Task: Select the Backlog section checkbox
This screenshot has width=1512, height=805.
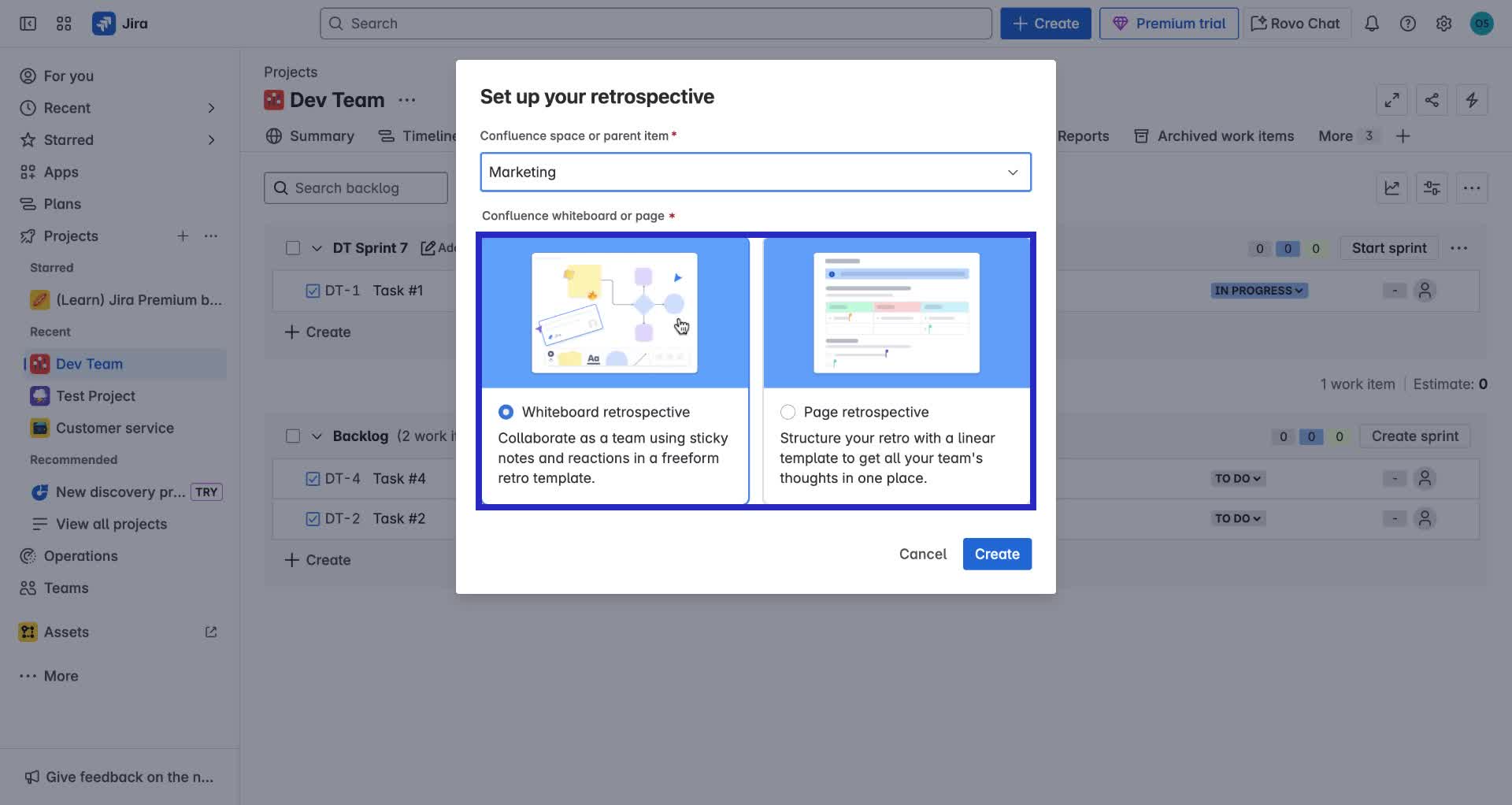Action: (293, 436)
